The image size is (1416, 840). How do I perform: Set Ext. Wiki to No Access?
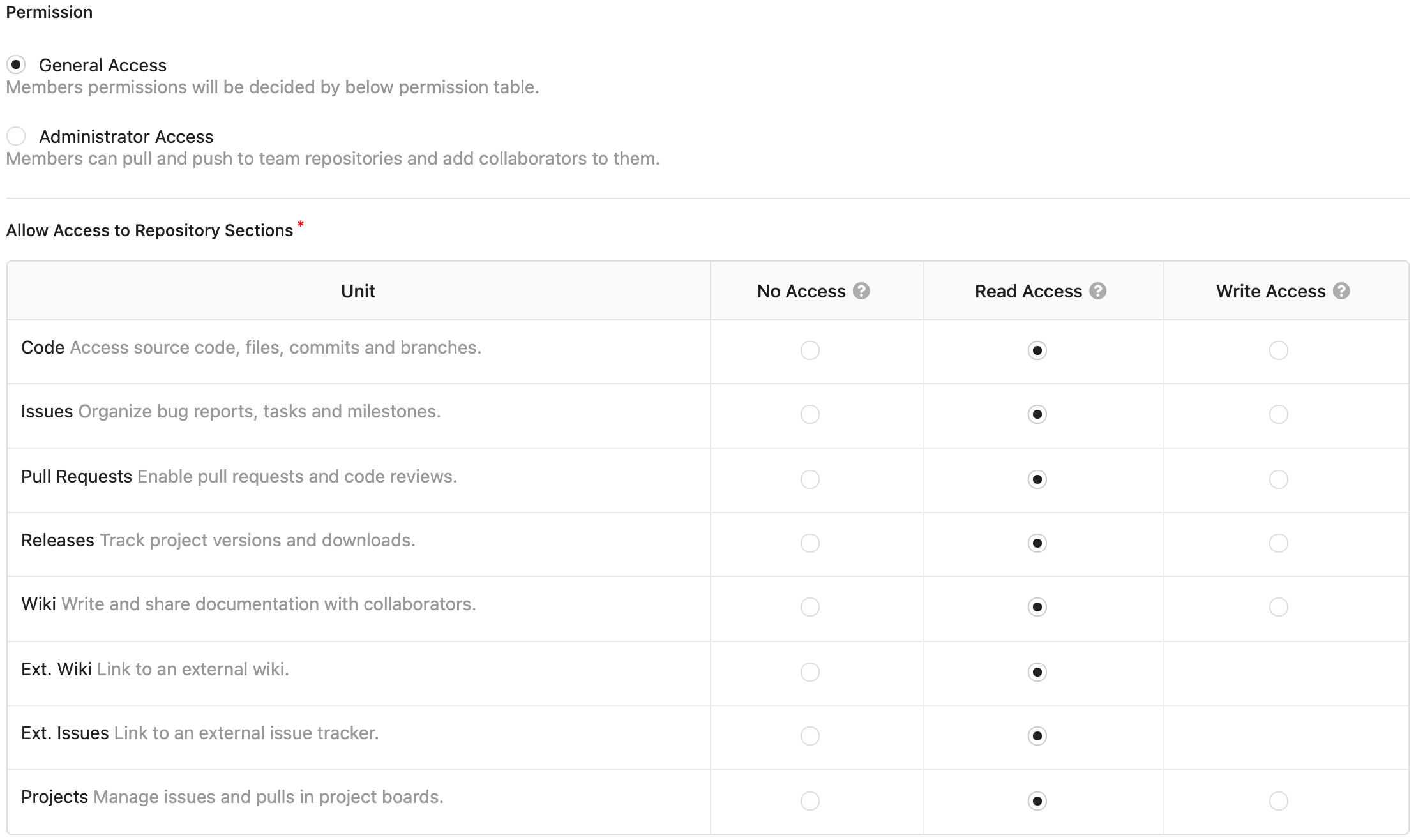click(810, 672)
